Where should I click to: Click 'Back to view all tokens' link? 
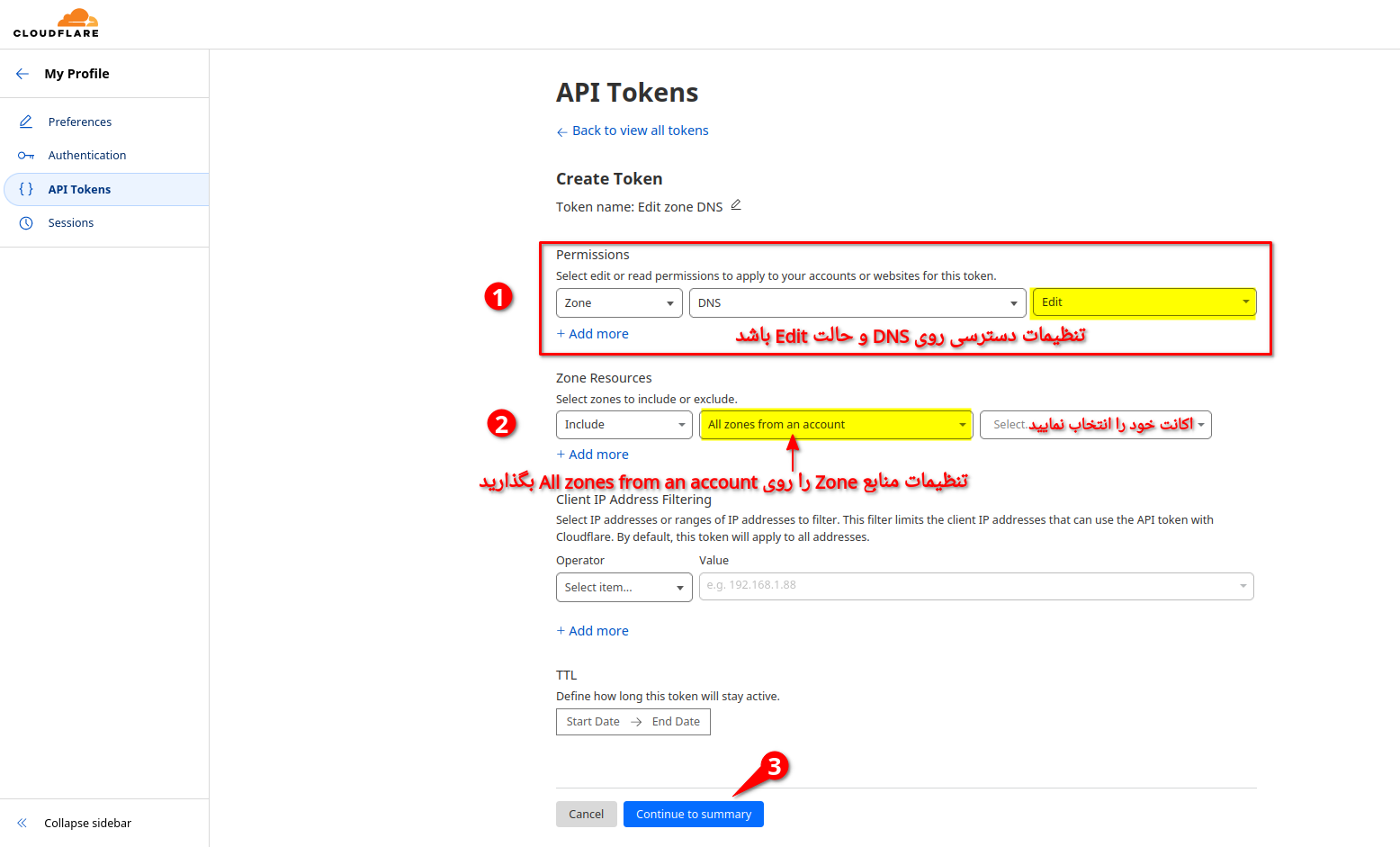[x=633, y=131]
